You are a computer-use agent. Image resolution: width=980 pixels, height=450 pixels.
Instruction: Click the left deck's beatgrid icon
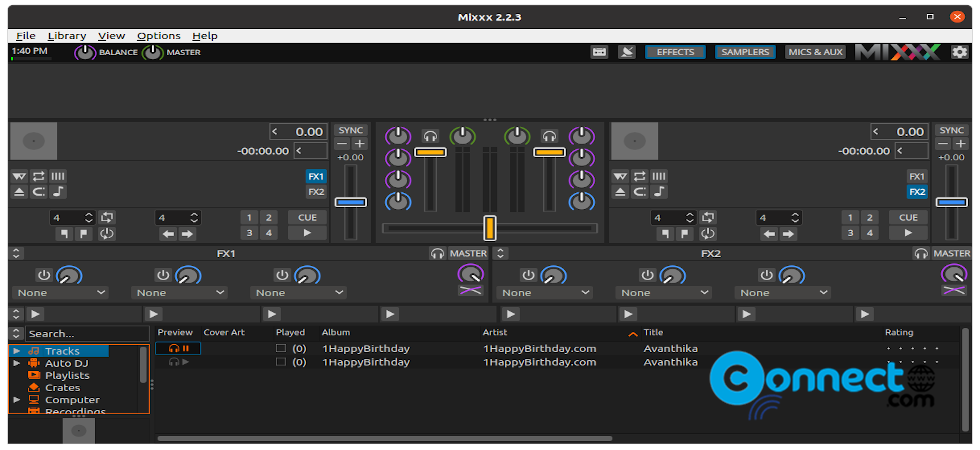pyautogui.click(x=58, y=176)
